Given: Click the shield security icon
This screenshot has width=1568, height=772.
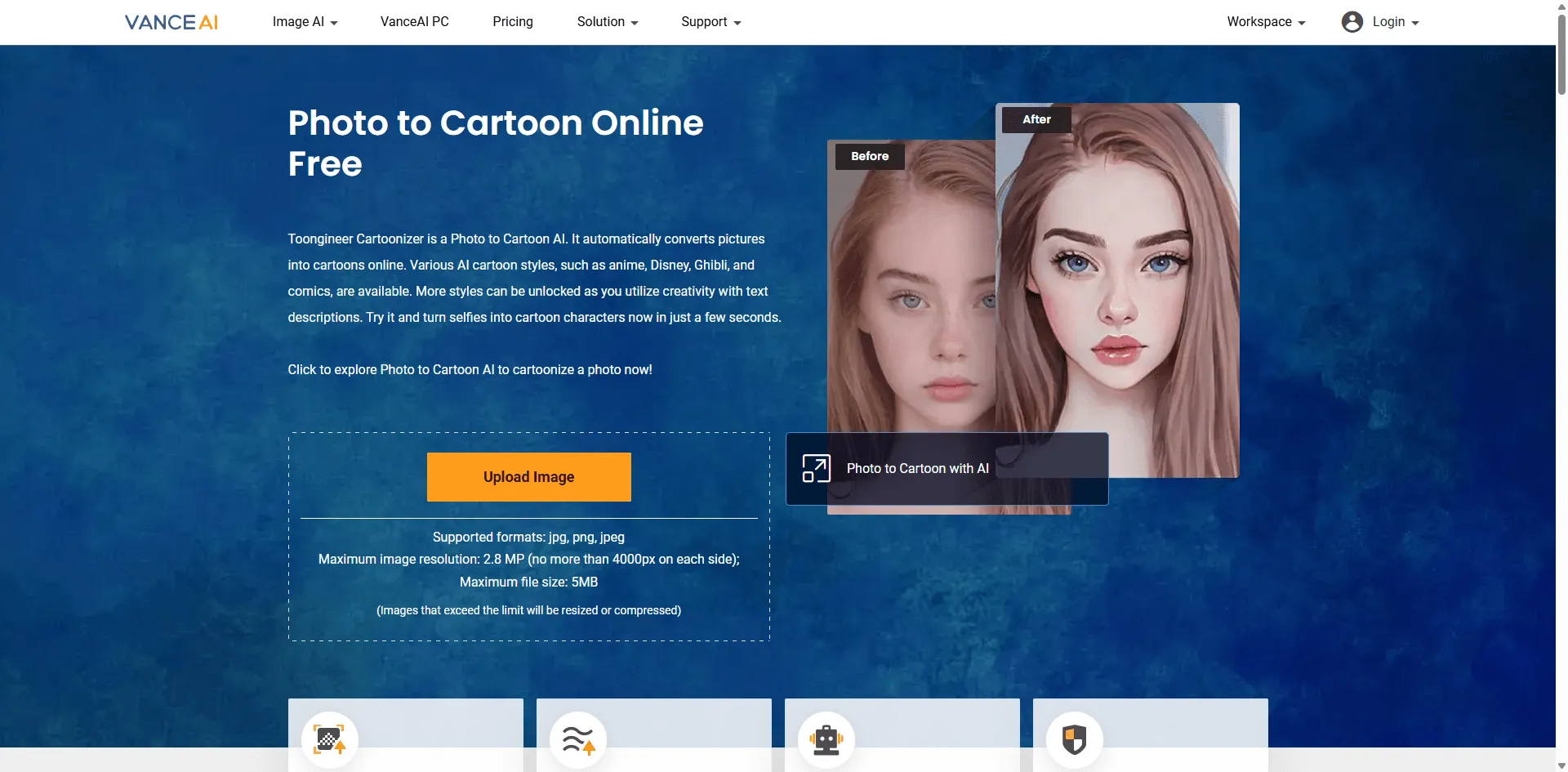Looking at the screenshot, I should pyautogui.click(x=1074, y=739).
